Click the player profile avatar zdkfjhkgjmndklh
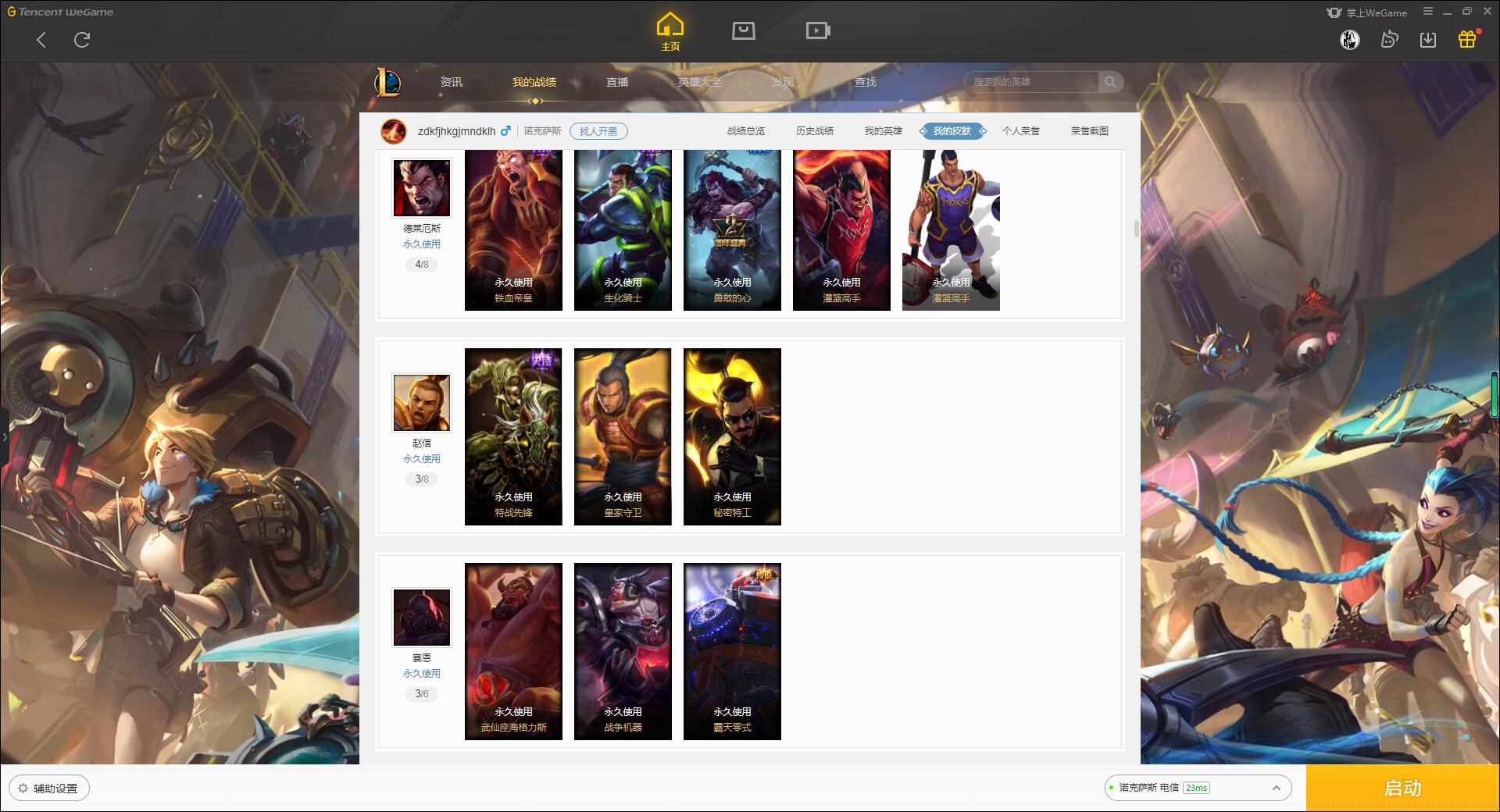Image resolution: width=1500 pixels, height=812 pixels. pyautogui.click(x=393, y=131)
